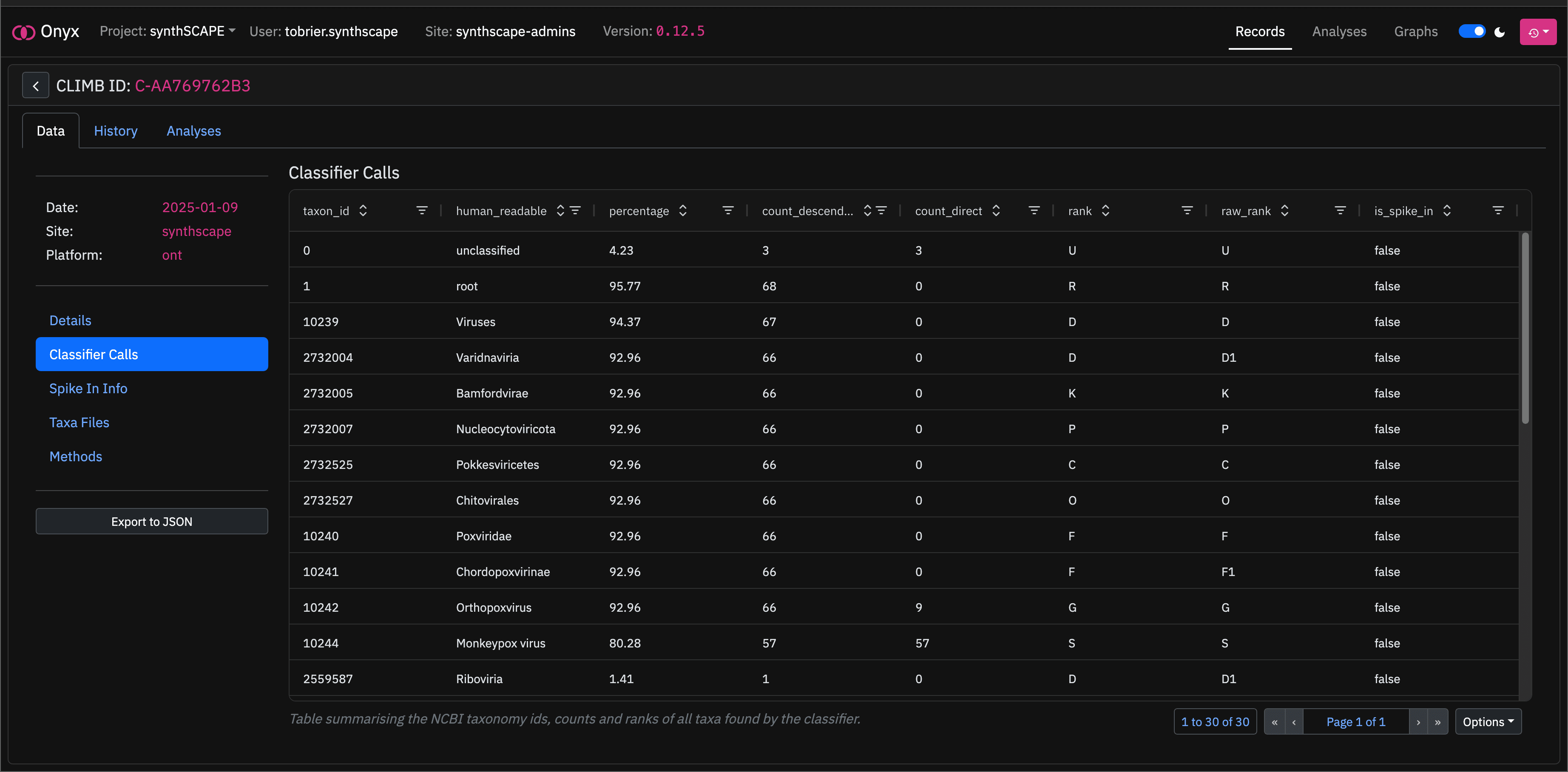Click the Onyx logo icon
This screenshot has height=772, width=1568.
click(24, 31)
